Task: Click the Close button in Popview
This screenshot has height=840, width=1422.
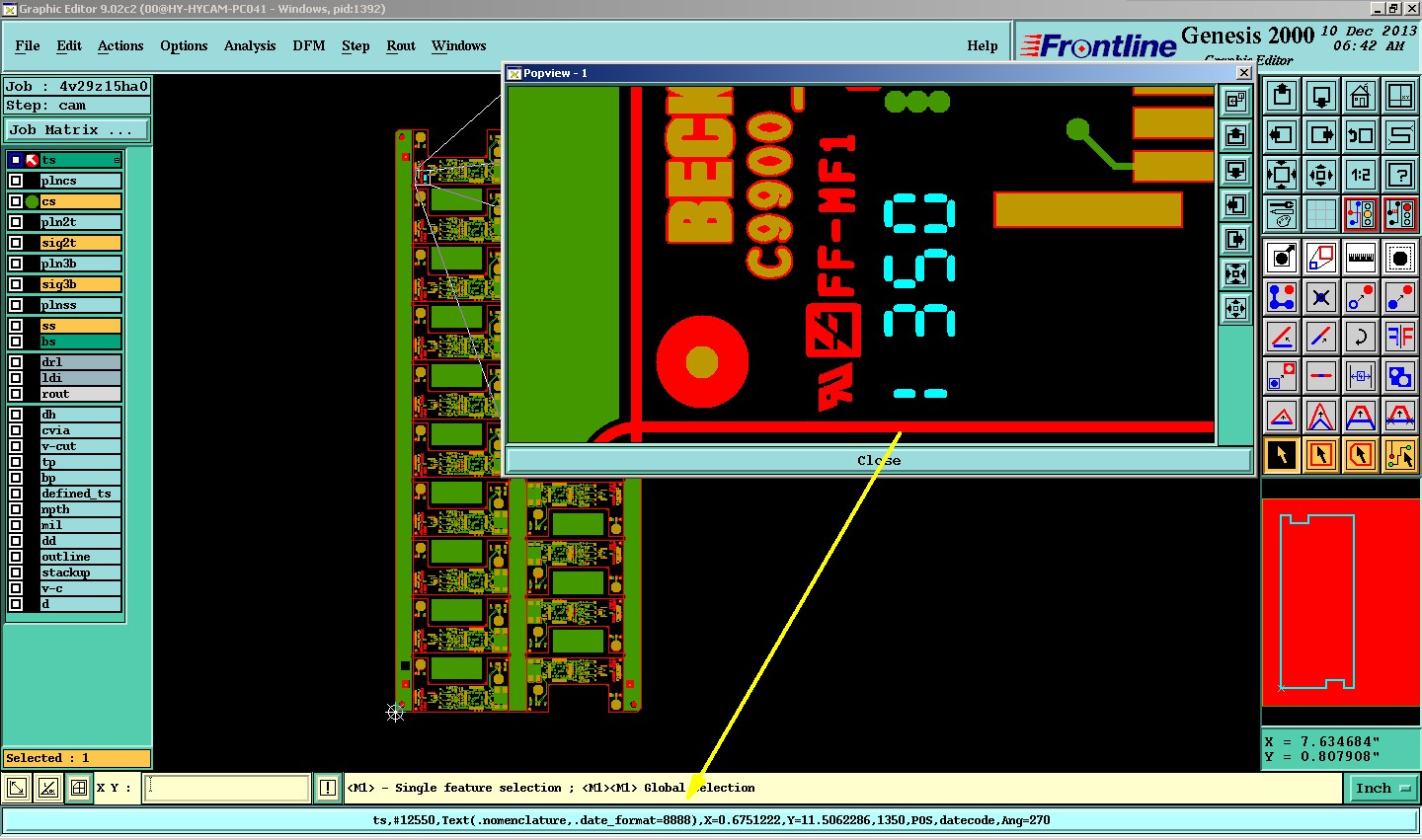Action: click(879, 460)
